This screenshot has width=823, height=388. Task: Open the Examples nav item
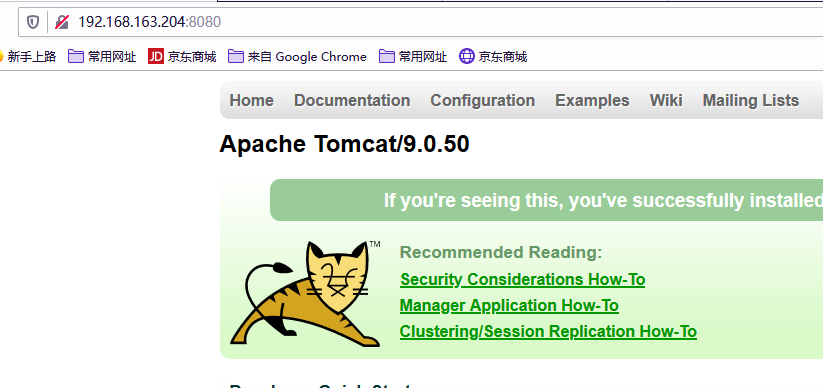click(592, 100)
